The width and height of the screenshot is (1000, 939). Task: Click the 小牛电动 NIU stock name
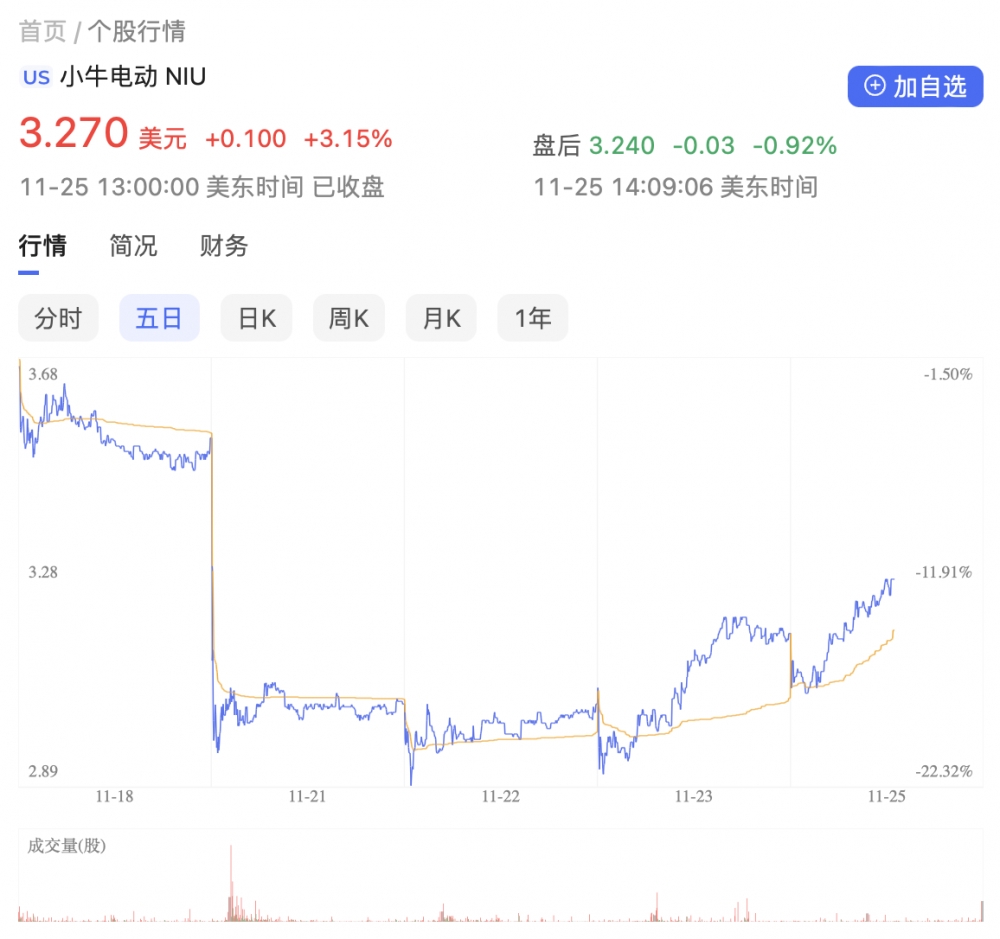click(133, 77)
